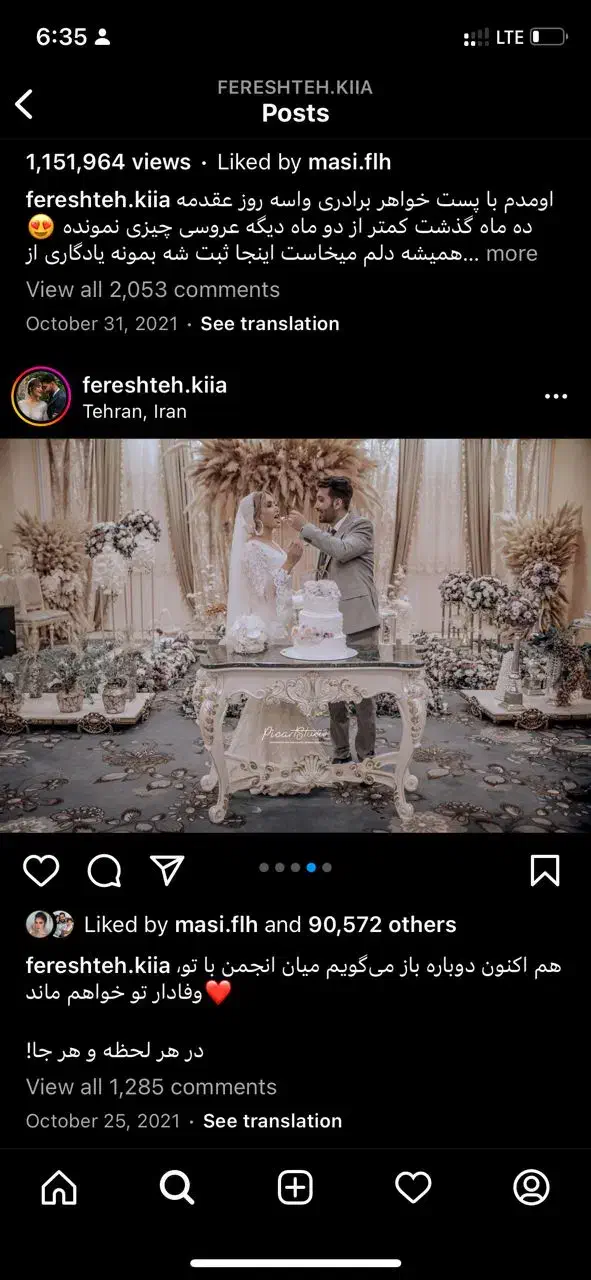Viewport: 591px width, 1280px height.
Task: Open the 90,572 others likes list
Action: pos(382,925)
